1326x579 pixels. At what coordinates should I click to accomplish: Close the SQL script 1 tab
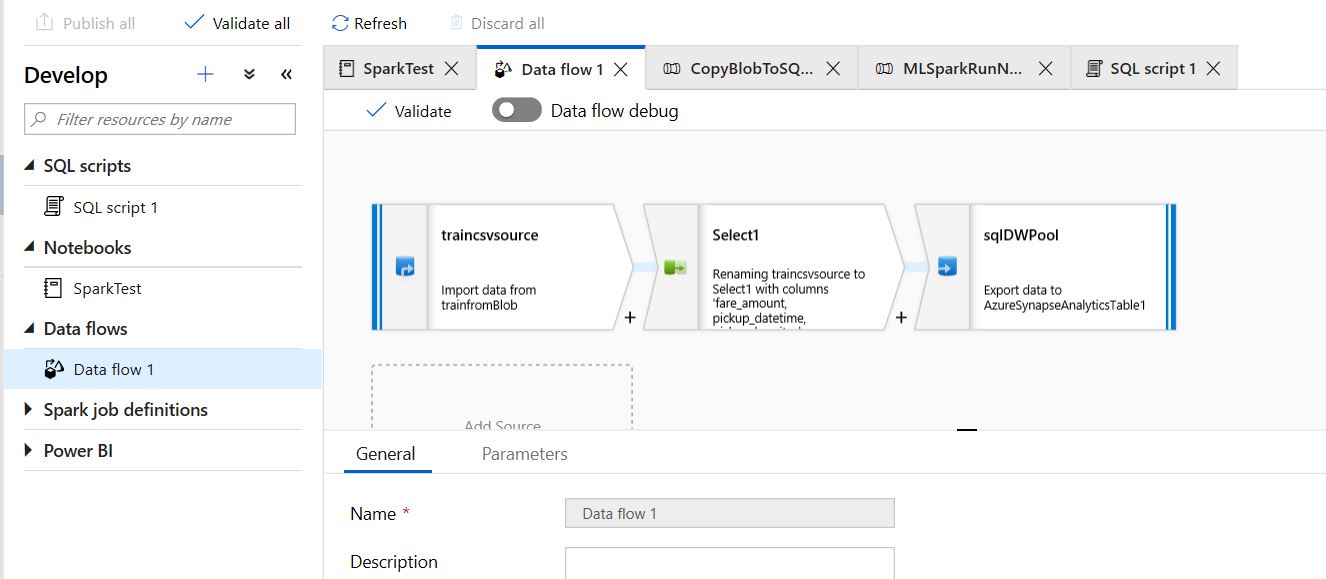[1214, 68]
